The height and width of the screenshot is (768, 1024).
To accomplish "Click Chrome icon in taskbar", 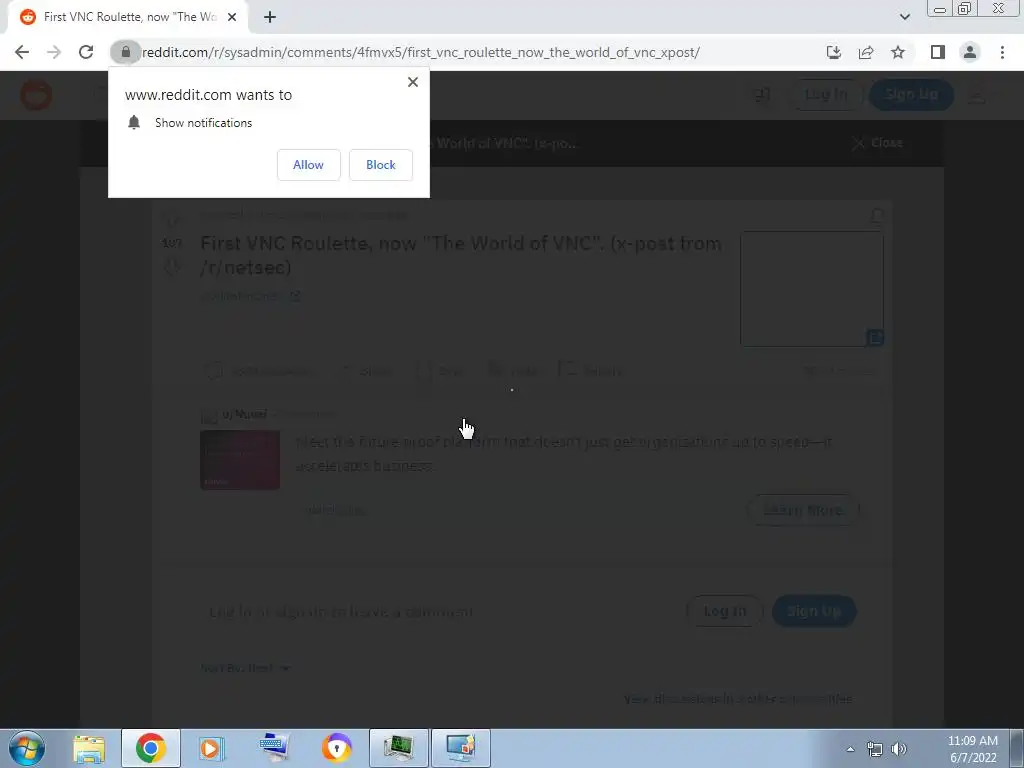I will [x=151, y=748].
